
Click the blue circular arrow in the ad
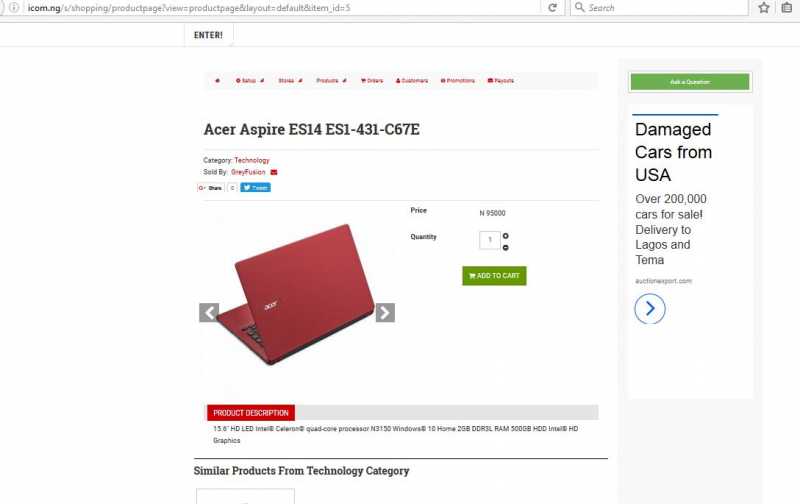coord(650,309)
